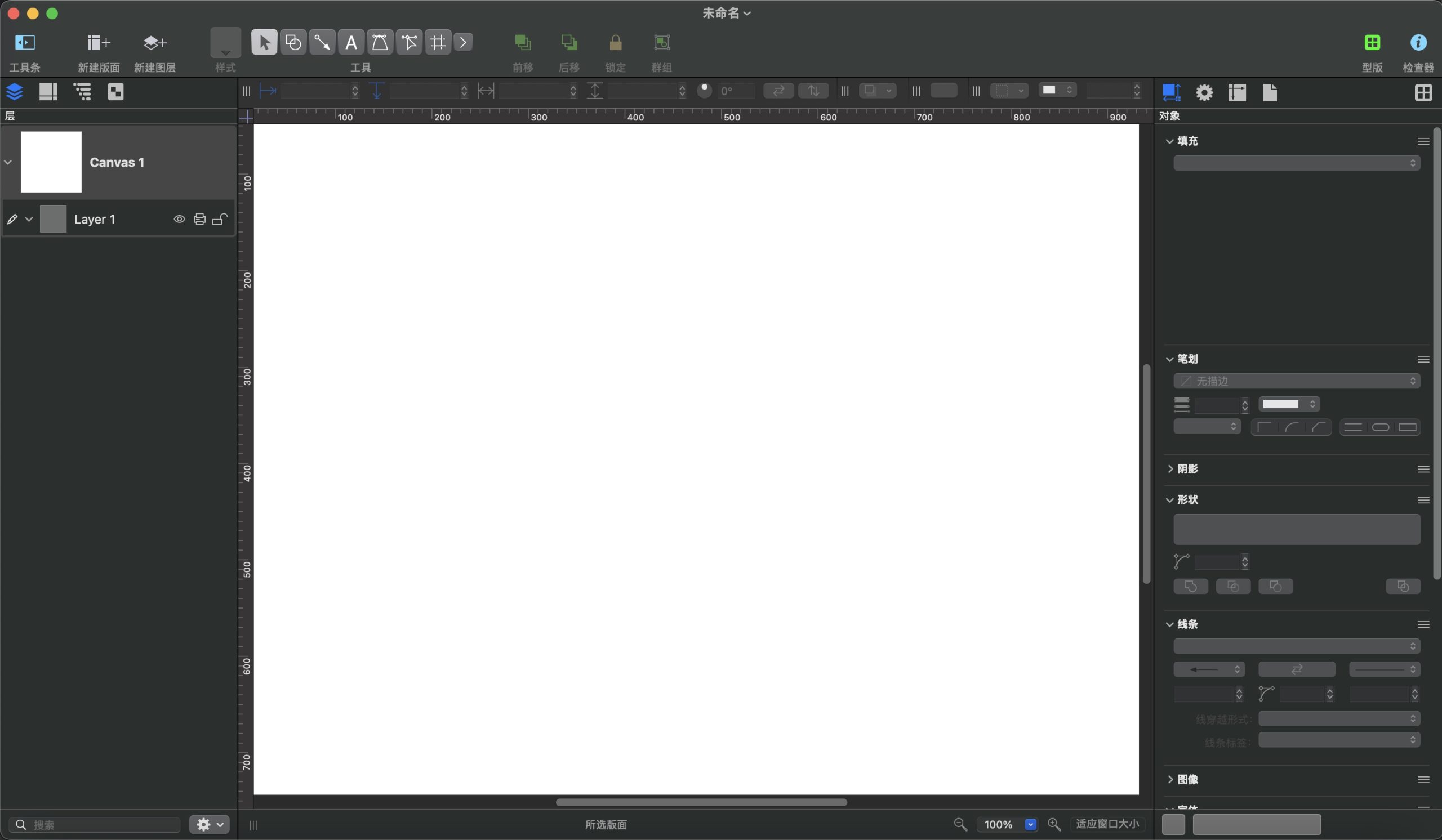Open the stroke color swatch
This screenshot has height=840, width=1442.
click(x=1289, y=404)
